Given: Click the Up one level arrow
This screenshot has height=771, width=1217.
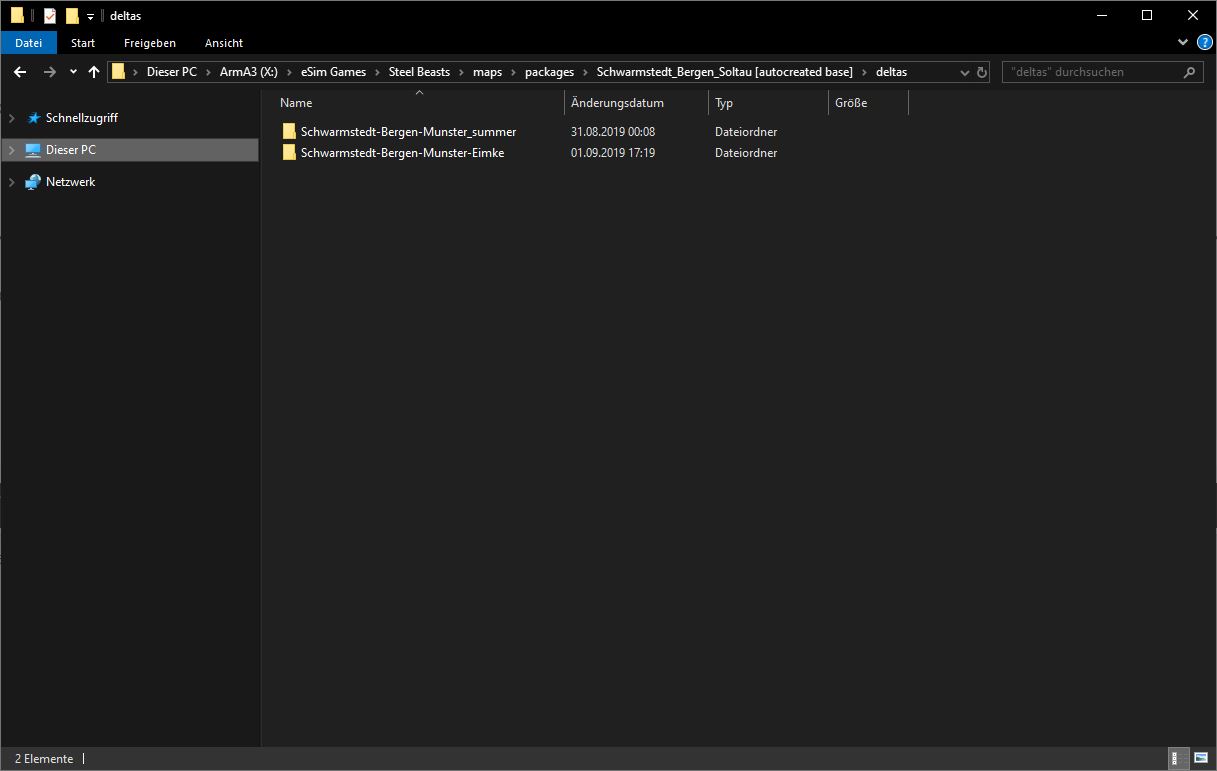Looking at the screenshot, I should 94,72.
